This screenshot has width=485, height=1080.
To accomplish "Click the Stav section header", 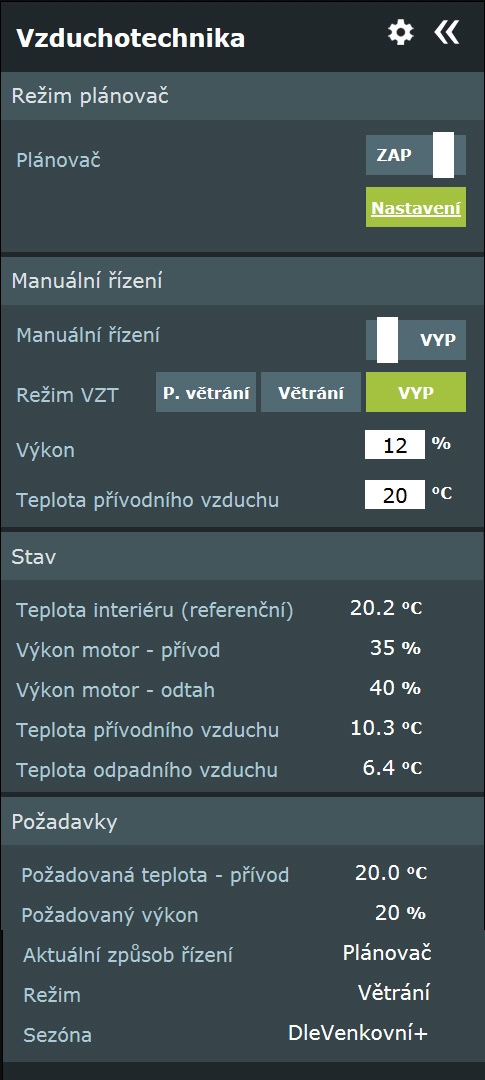I will pos(242,557).
